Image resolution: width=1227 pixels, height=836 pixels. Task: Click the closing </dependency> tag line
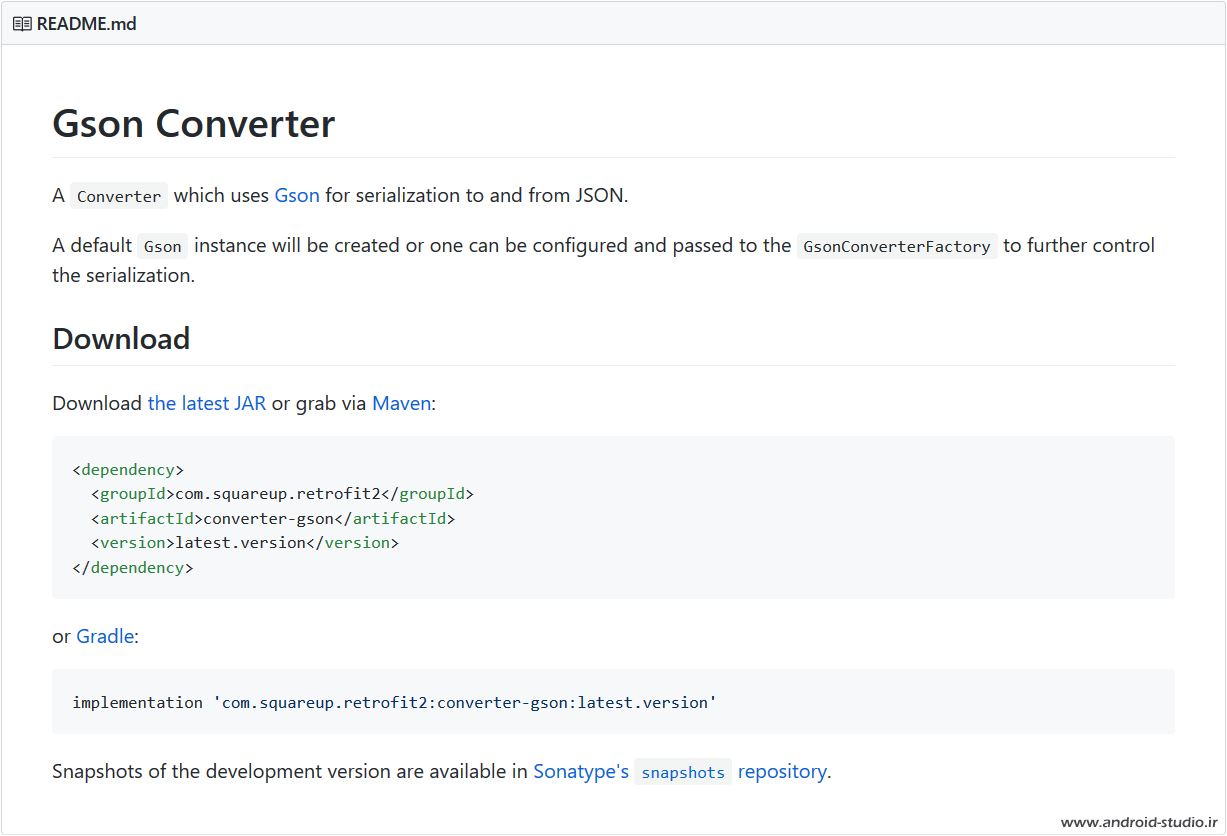pyautogui.click(x=133, y=567)
